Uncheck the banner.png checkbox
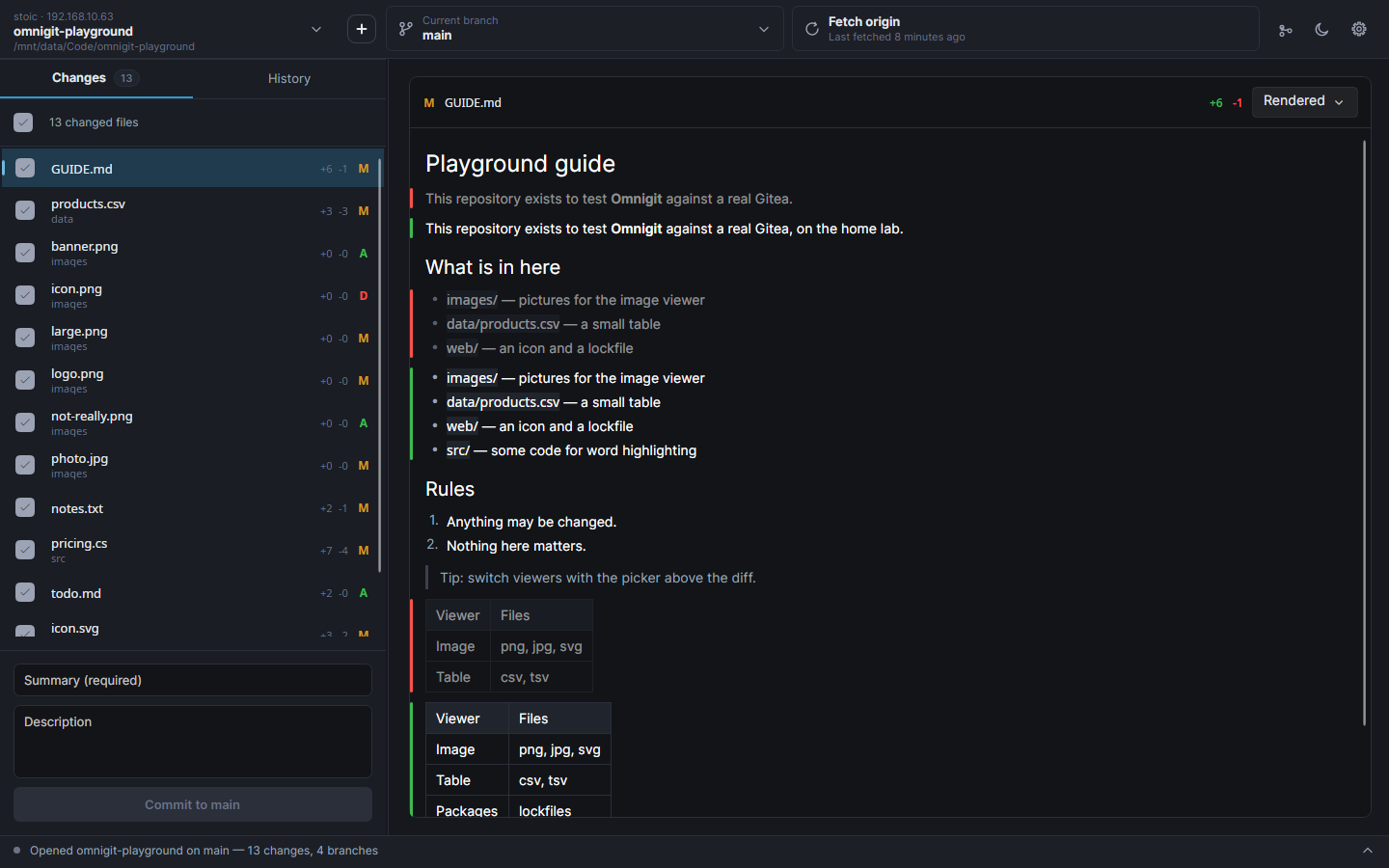1389x868 pixels. 25,253
